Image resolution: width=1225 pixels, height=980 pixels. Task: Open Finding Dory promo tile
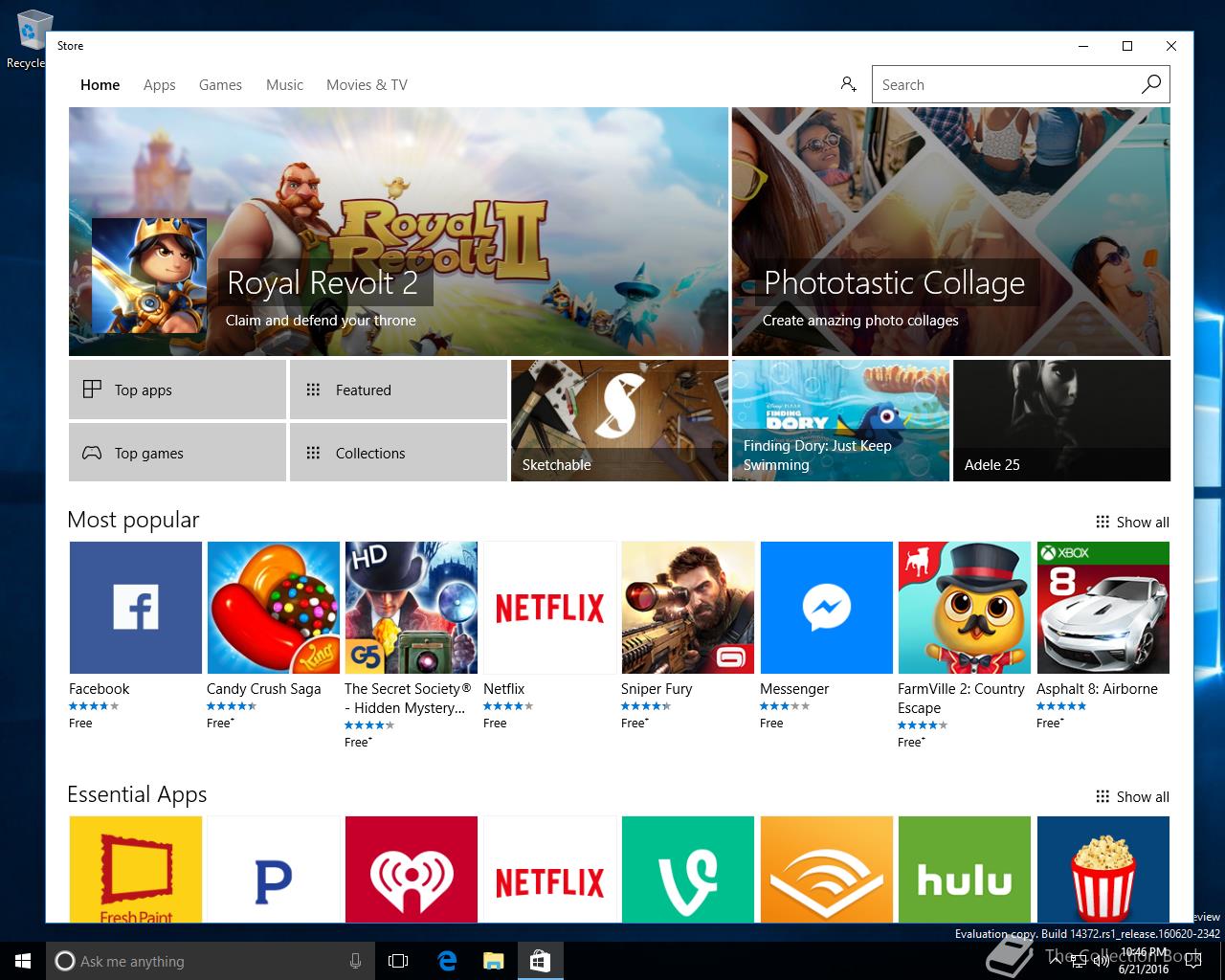pyautogui.click(x=840, y=420)
